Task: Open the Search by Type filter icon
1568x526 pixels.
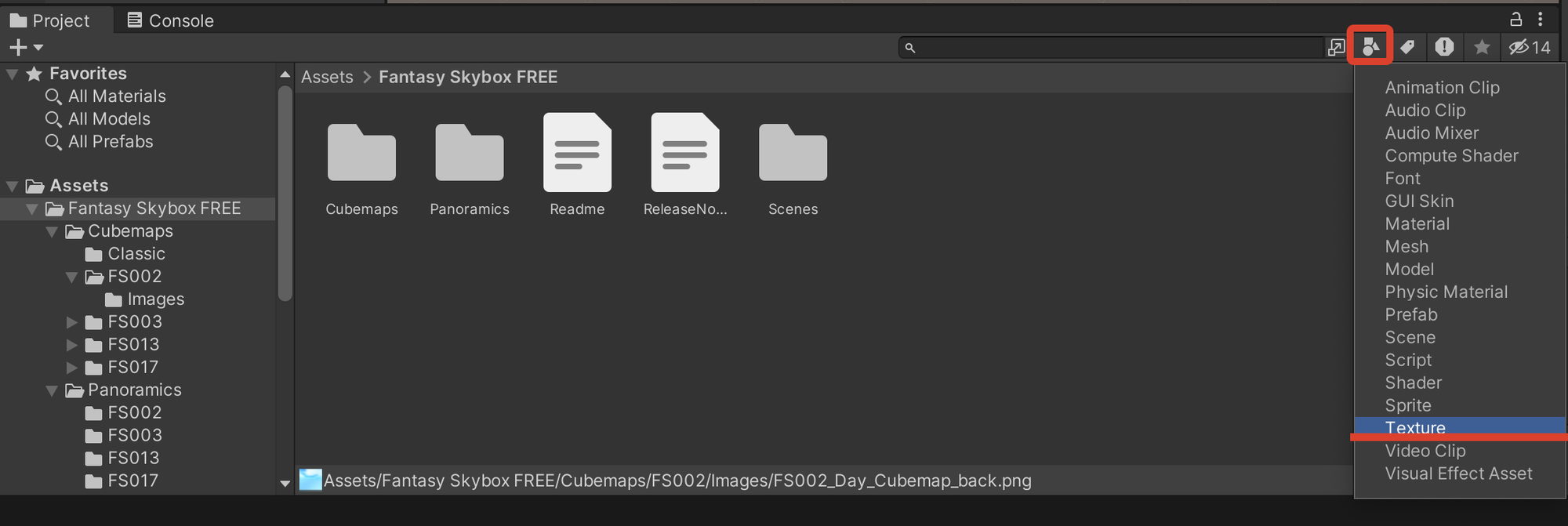Action: [x=1370, y=47]
